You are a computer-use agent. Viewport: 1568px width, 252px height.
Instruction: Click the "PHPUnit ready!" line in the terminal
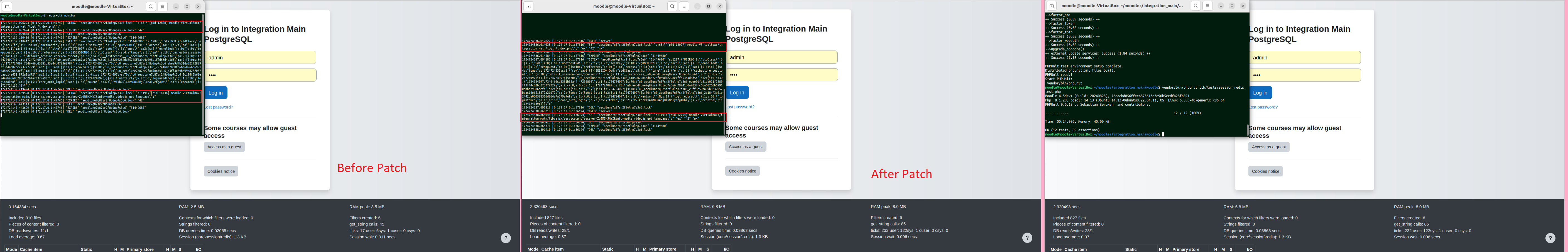pyautogui.click(x=1059, y=74)
